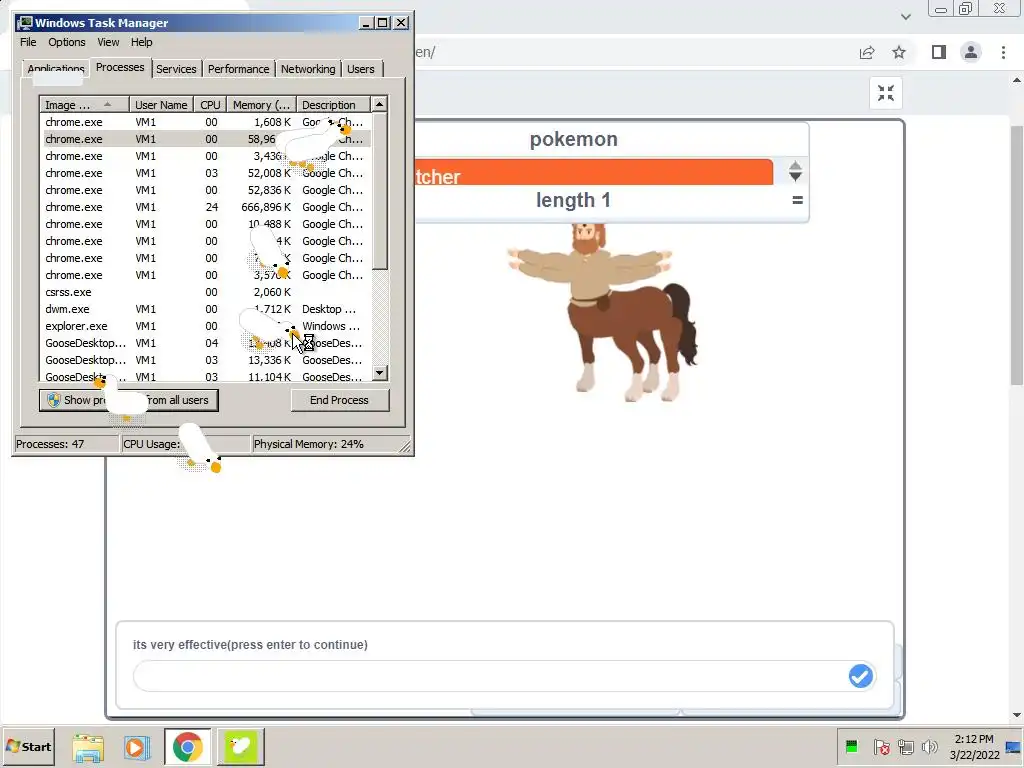This screenshot has height=768, width=1024.
Task: Sort processes by CPU column
Action: point(210,104)
